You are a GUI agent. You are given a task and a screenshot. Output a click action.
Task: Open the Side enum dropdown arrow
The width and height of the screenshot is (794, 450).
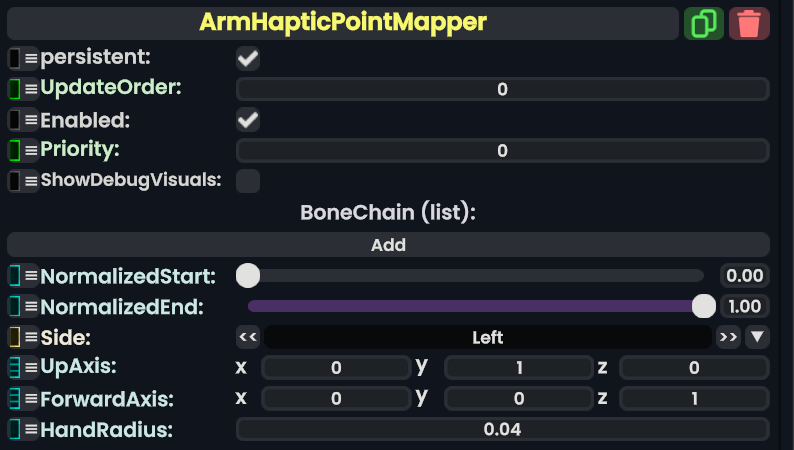click(757, 337)
